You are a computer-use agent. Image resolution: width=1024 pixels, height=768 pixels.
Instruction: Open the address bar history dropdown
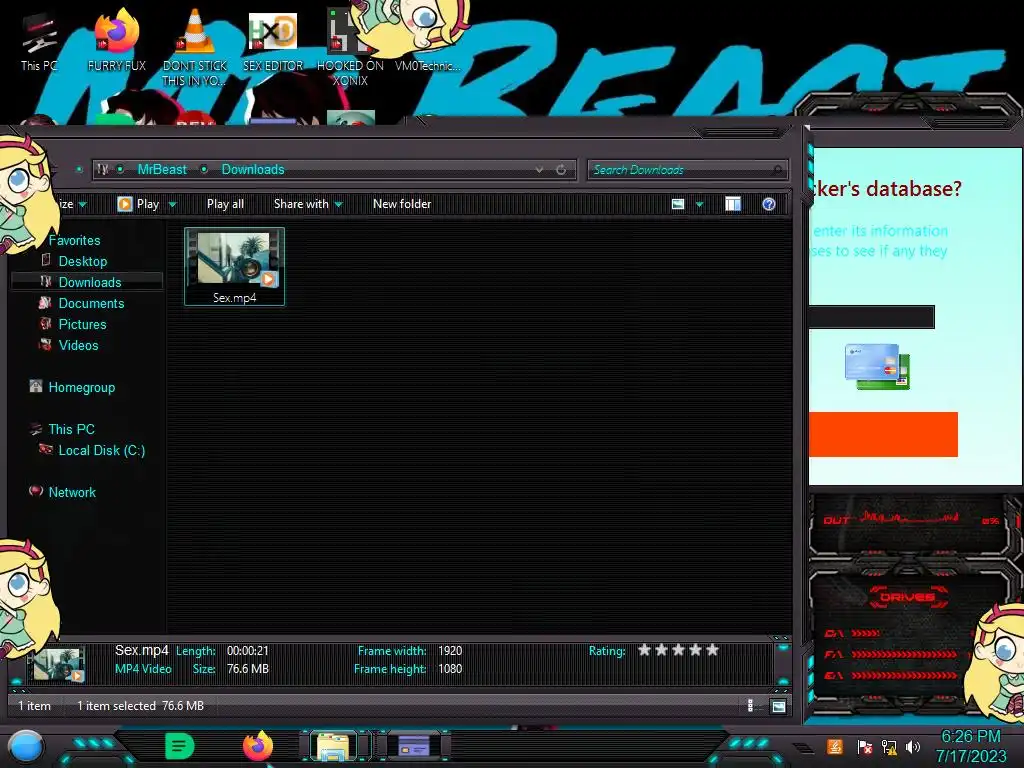coord(539,170)
